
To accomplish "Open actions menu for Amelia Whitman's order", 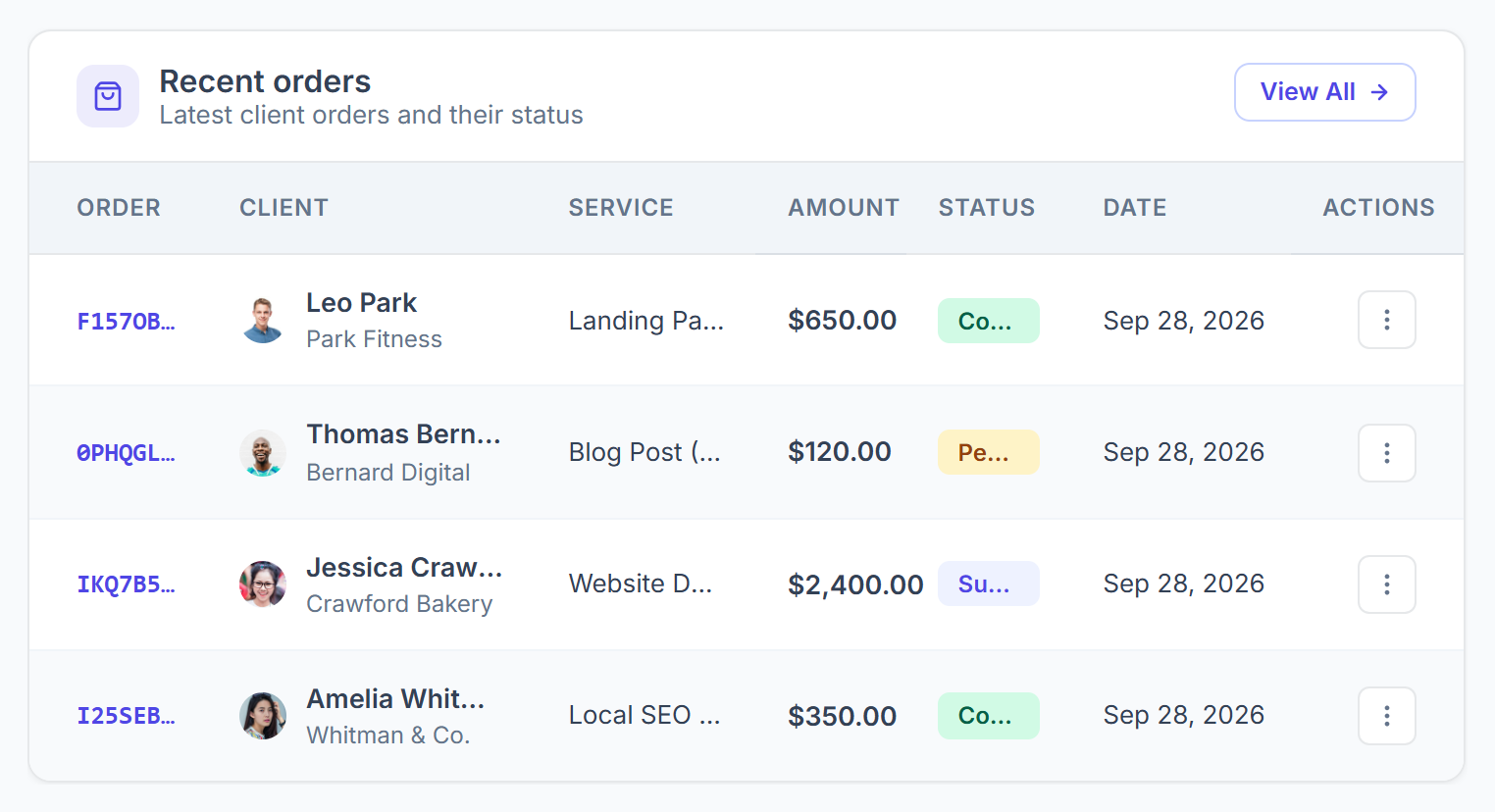I will point(1386,716).
